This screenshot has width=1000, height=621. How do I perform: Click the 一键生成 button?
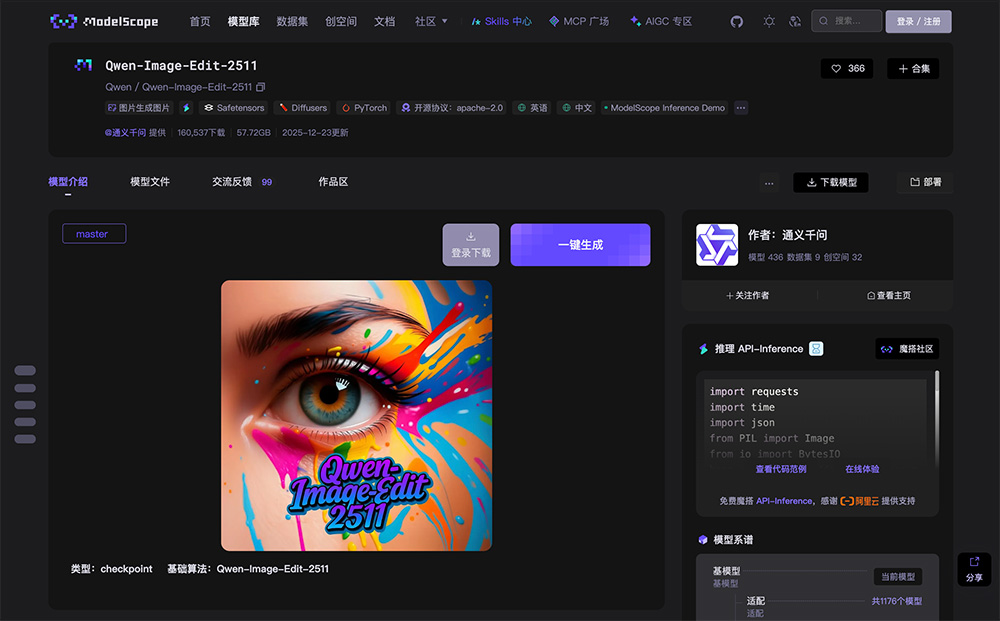pos(580,244)
